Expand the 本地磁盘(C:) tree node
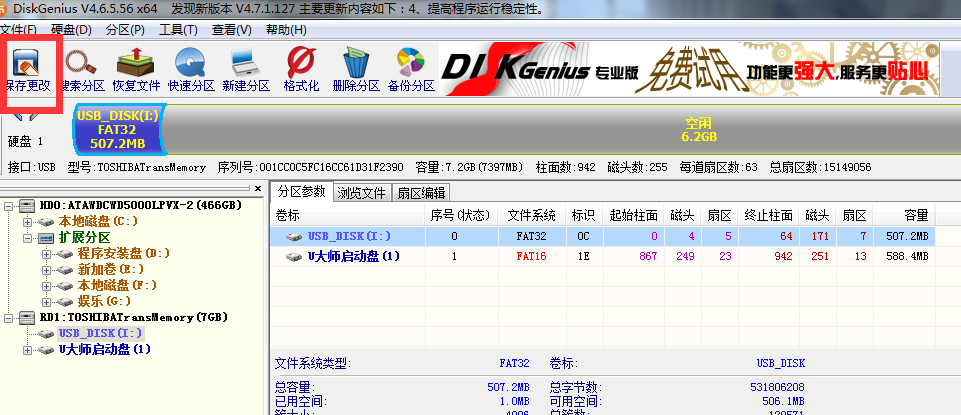The width and height of the screenshot is (961, 415). pos(27,221)
